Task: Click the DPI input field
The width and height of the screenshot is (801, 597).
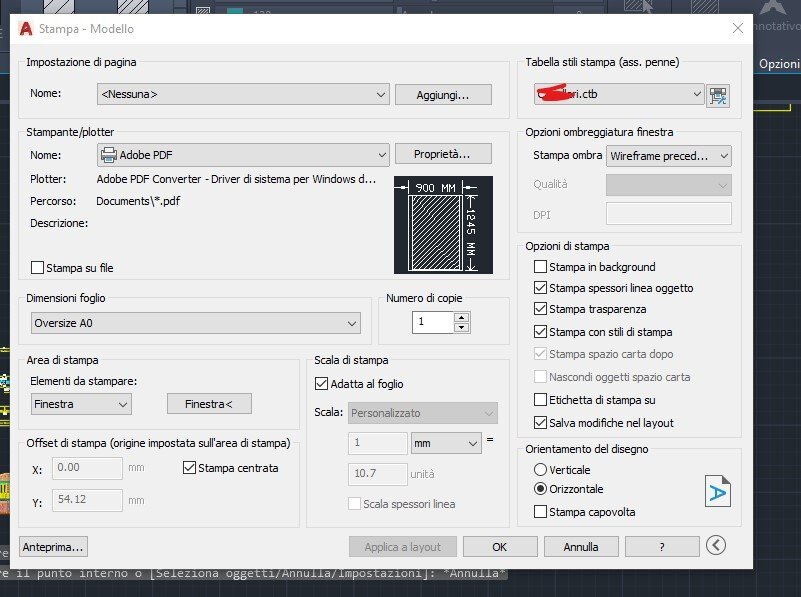Action: [x=669, y=214]
